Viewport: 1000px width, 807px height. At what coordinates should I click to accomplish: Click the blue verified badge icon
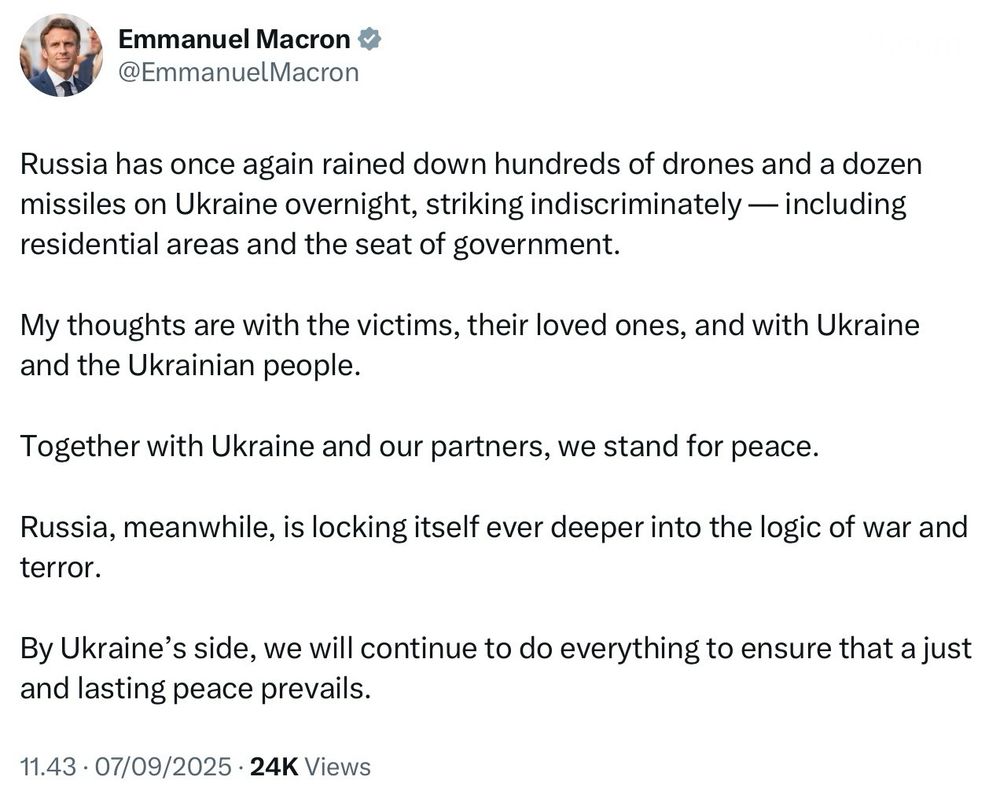[370, 40]
